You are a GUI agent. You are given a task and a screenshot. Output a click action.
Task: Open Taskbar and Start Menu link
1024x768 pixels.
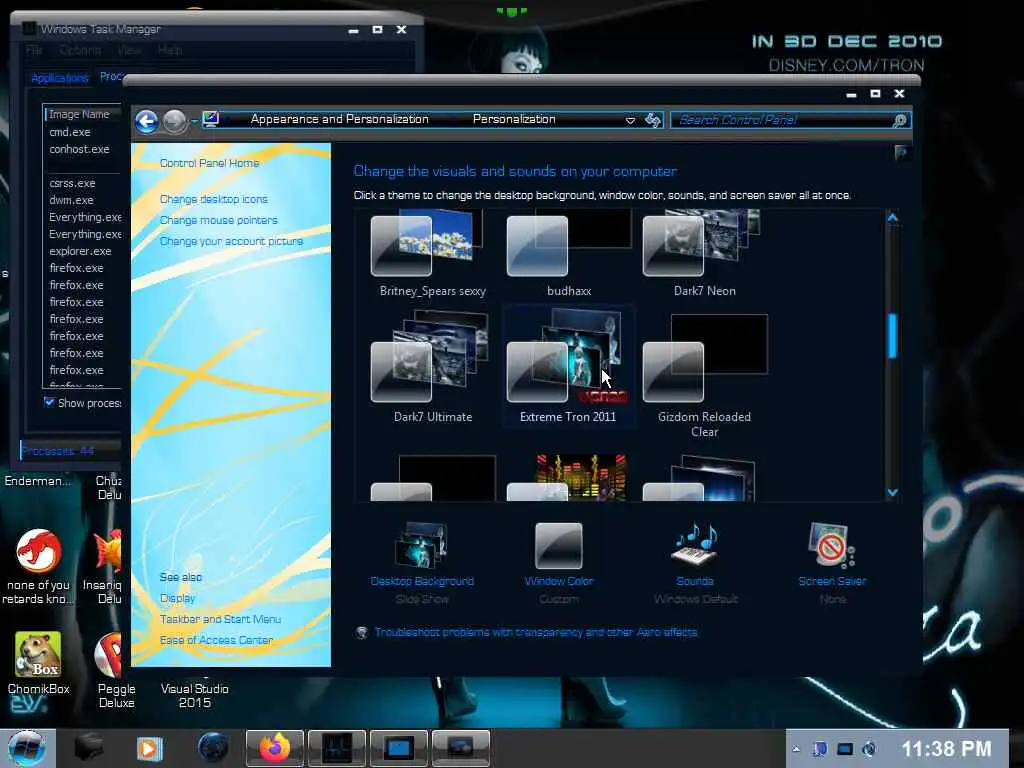coord(220,619)
